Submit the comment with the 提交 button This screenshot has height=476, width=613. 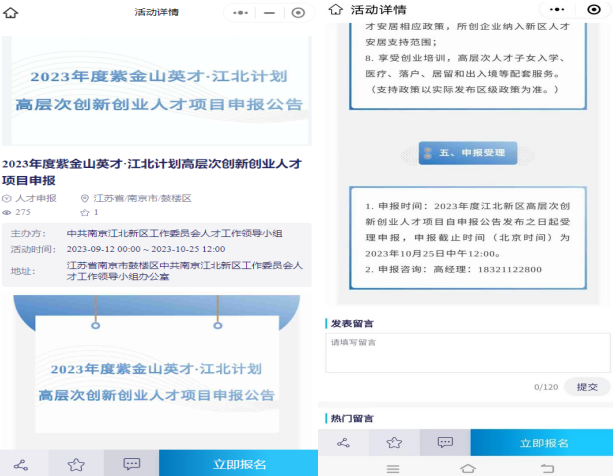pyautogui.click(x=587, y=386)
